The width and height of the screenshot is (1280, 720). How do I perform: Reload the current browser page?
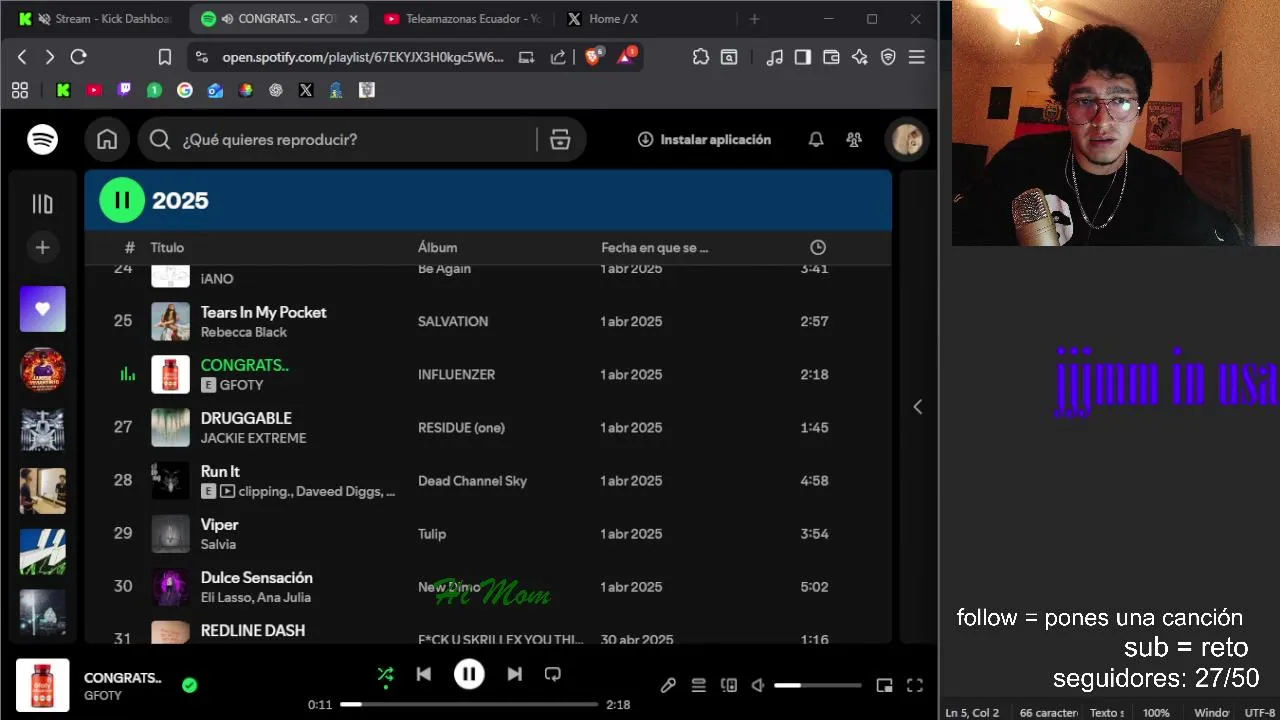click(79, 57)
